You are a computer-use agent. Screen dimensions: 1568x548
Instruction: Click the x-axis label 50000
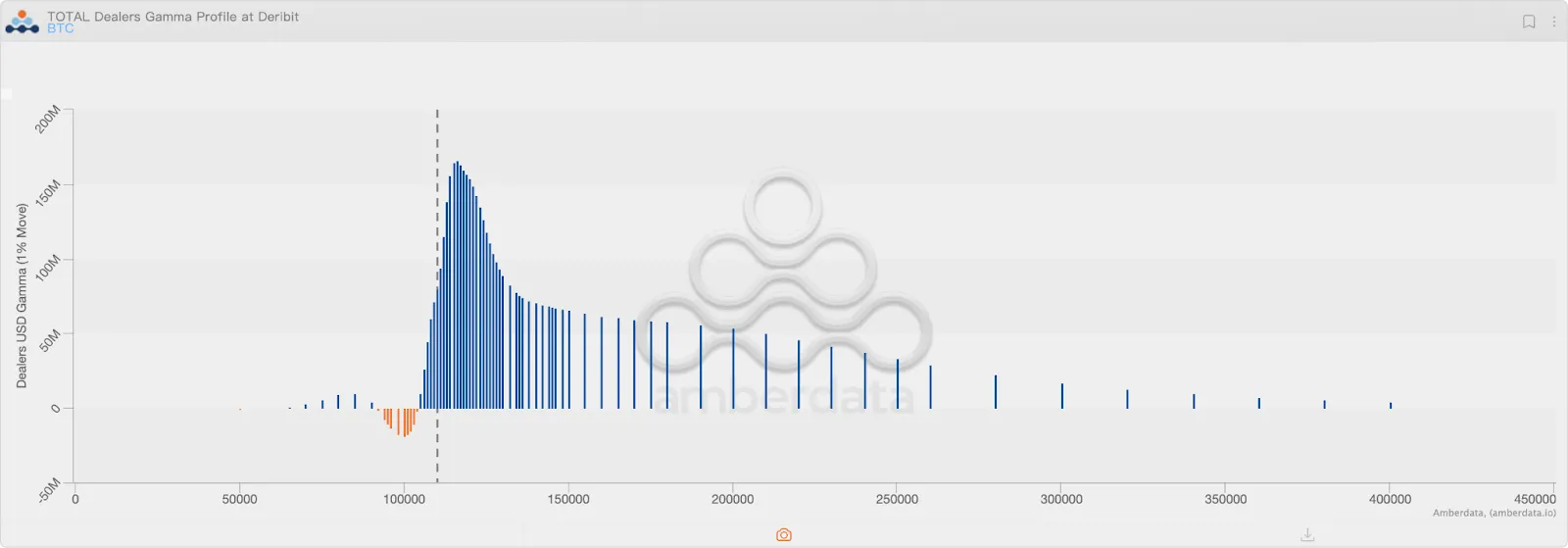pyautogui.click(x=239, y=499)
